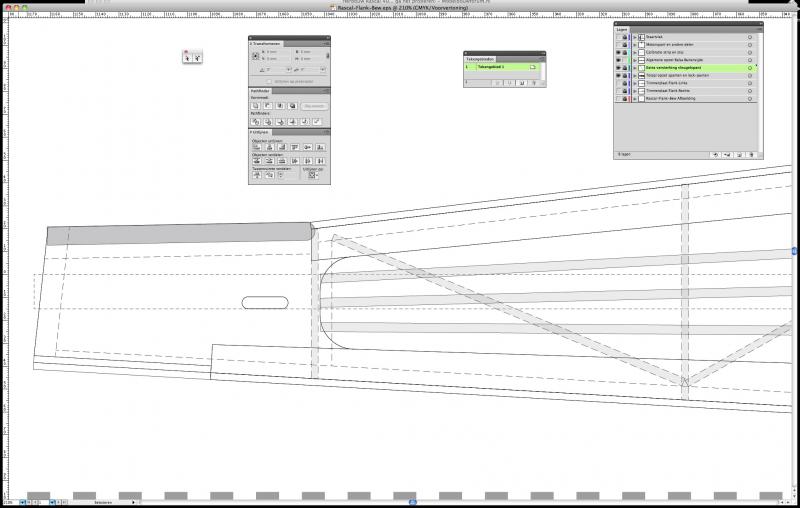The width and height of the screenshot is (800, 508).
Task: Show the Timmerplaat Flank Links layer
Action: pyautogui.click(x=618, y=83)
